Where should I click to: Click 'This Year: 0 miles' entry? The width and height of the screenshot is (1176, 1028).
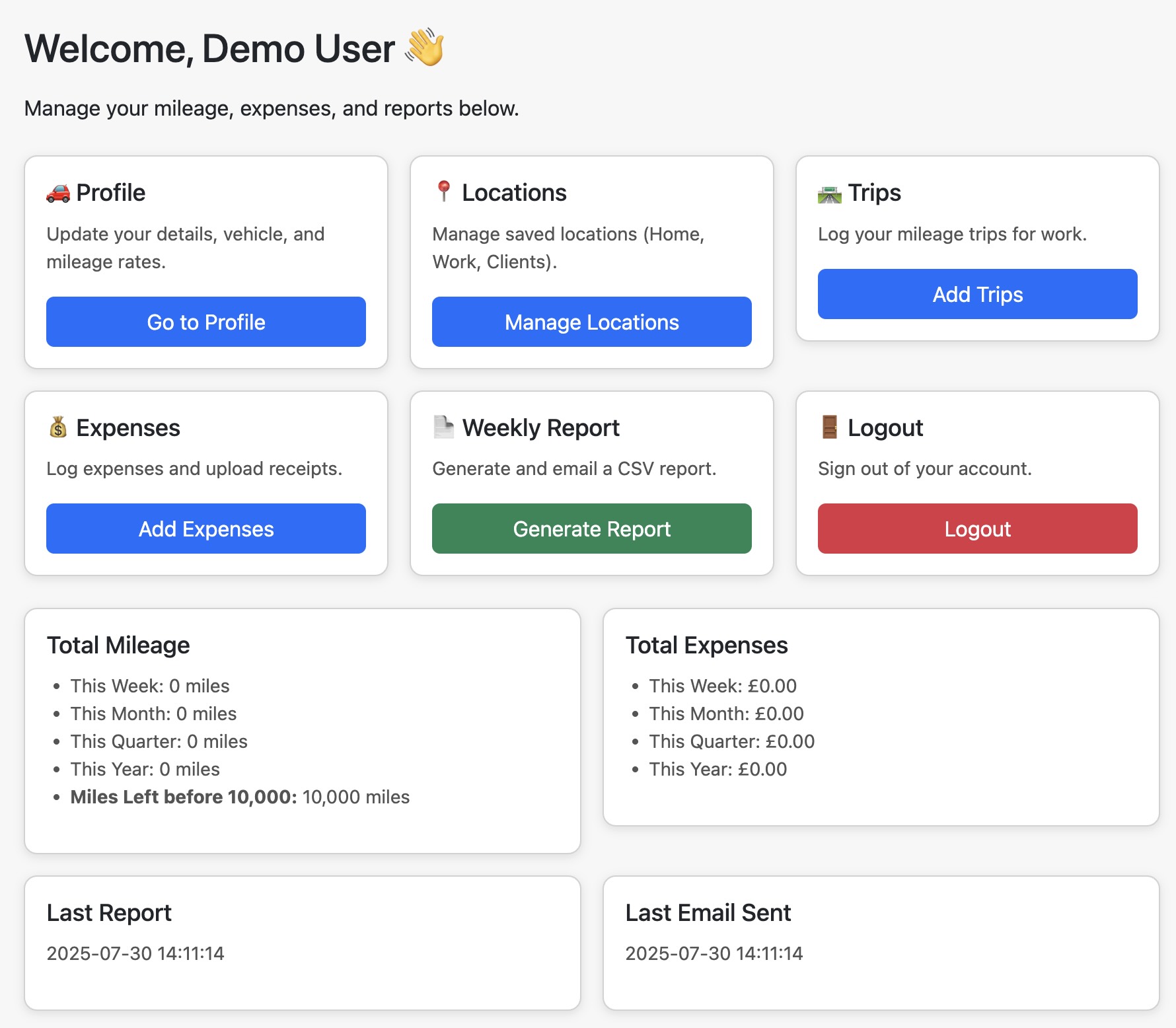point(145,769)
